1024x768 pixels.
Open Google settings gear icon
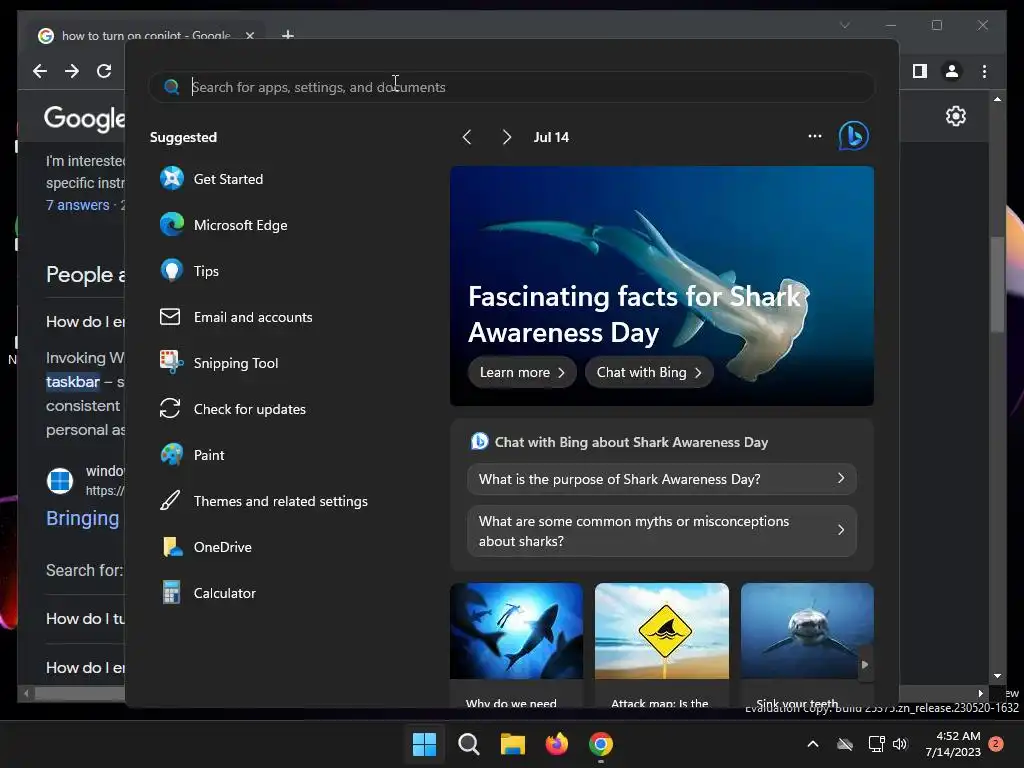[955, 116]
